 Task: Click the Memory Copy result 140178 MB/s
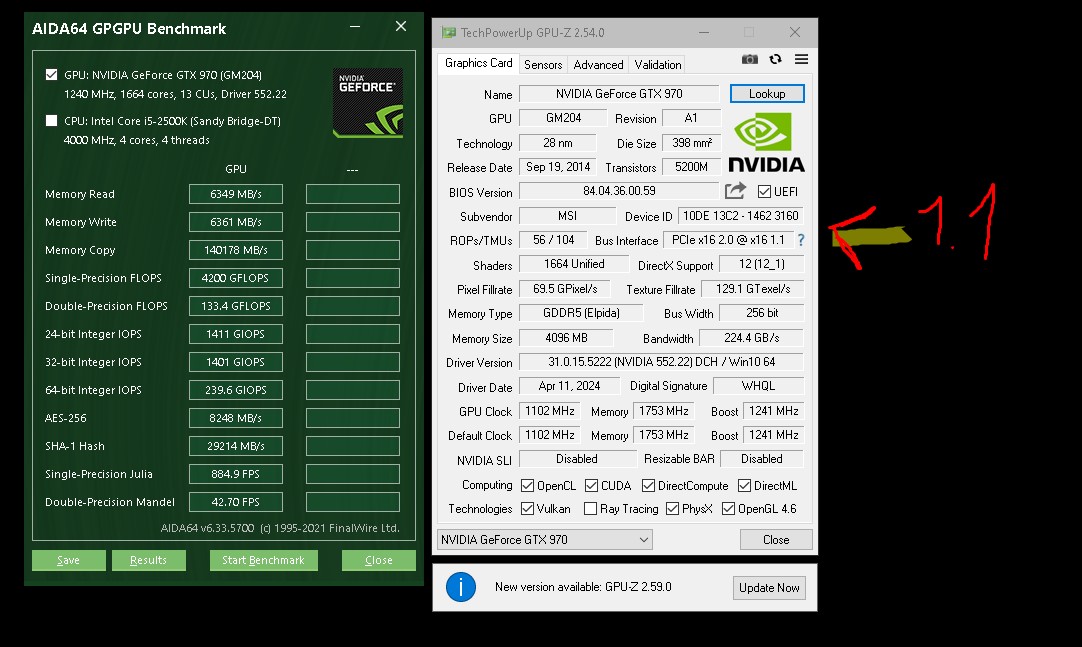(x=235, y=250)
